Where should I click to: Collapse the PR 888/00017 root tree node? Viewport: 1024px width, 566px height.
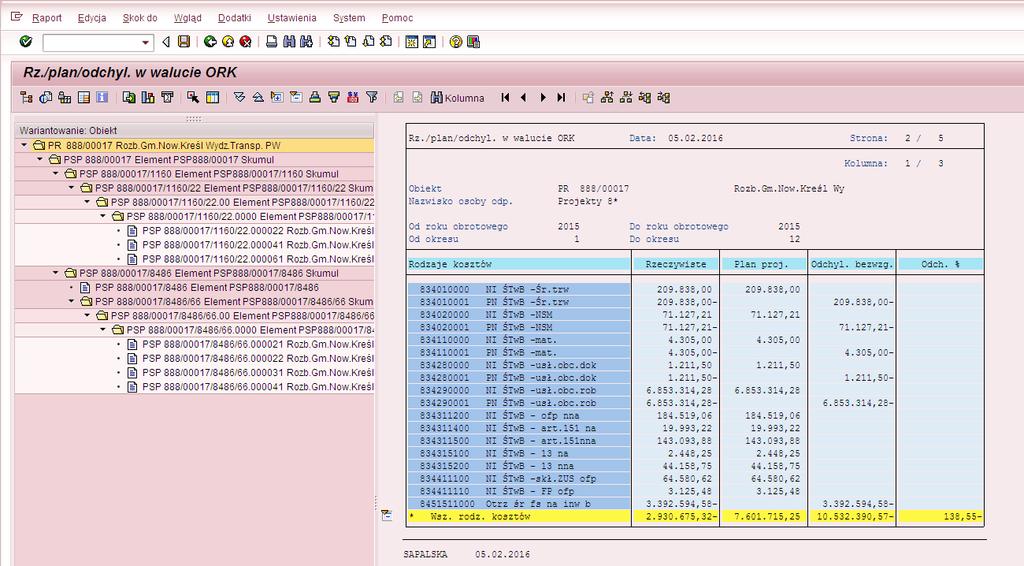tap(24, 145)
